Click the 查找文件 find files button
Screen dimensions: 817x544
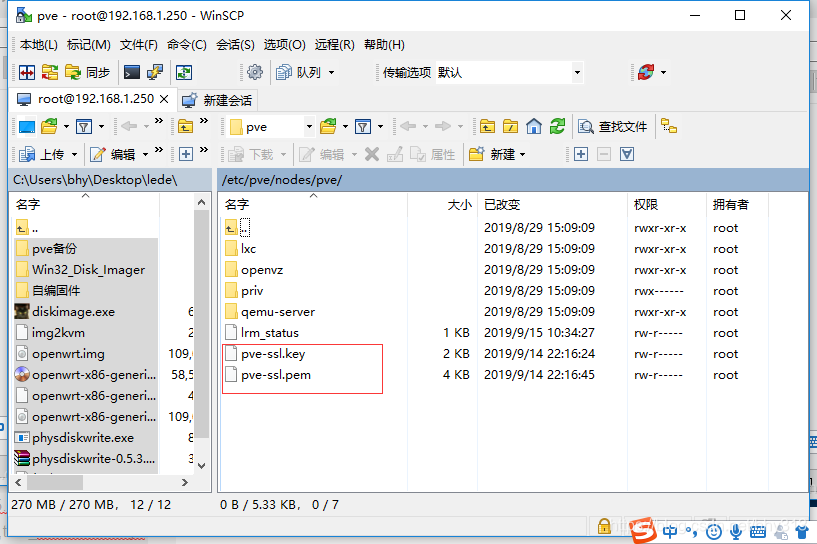click(613, 127)
